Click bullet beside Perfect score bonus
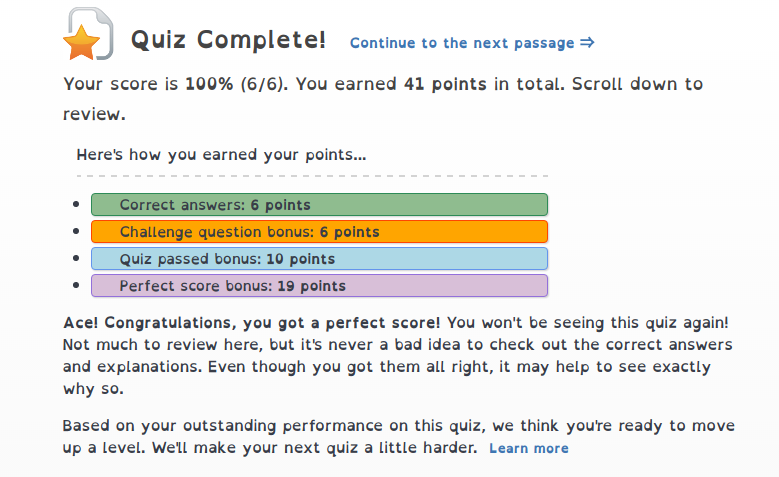 [x=77, y=286]
